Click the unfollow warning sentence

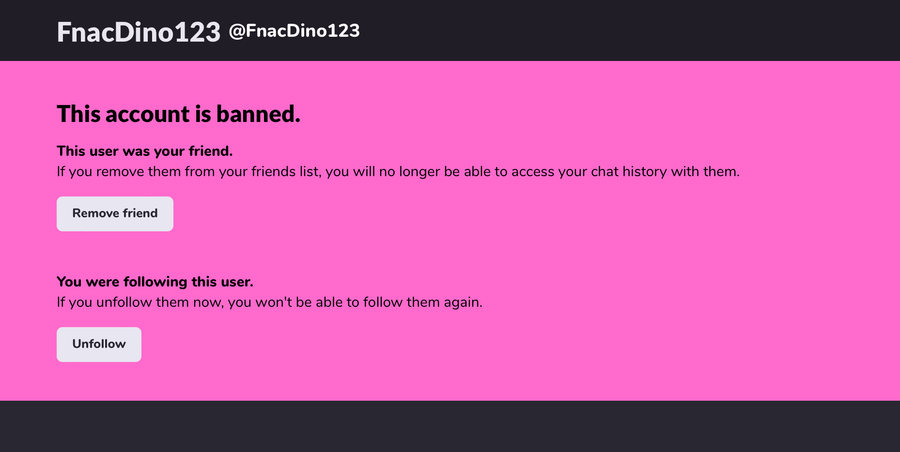pyautogui.click(x=269, y=302)
